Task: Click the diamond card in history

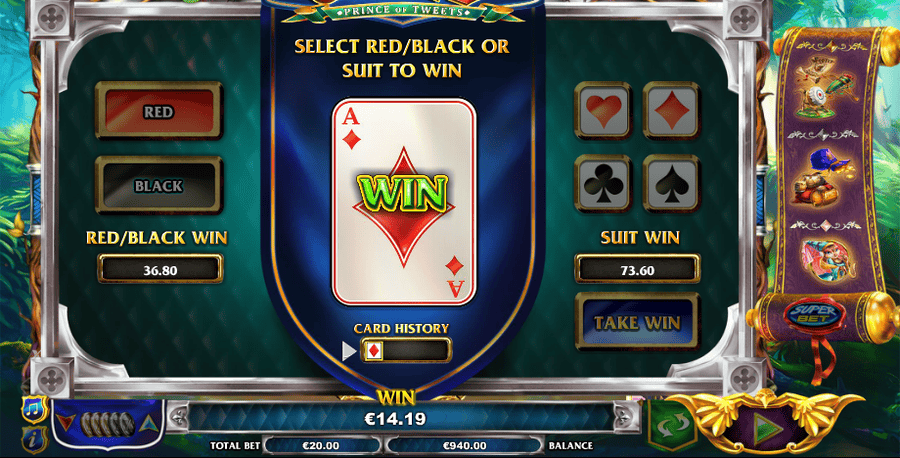Action: (x=374, y=351)
